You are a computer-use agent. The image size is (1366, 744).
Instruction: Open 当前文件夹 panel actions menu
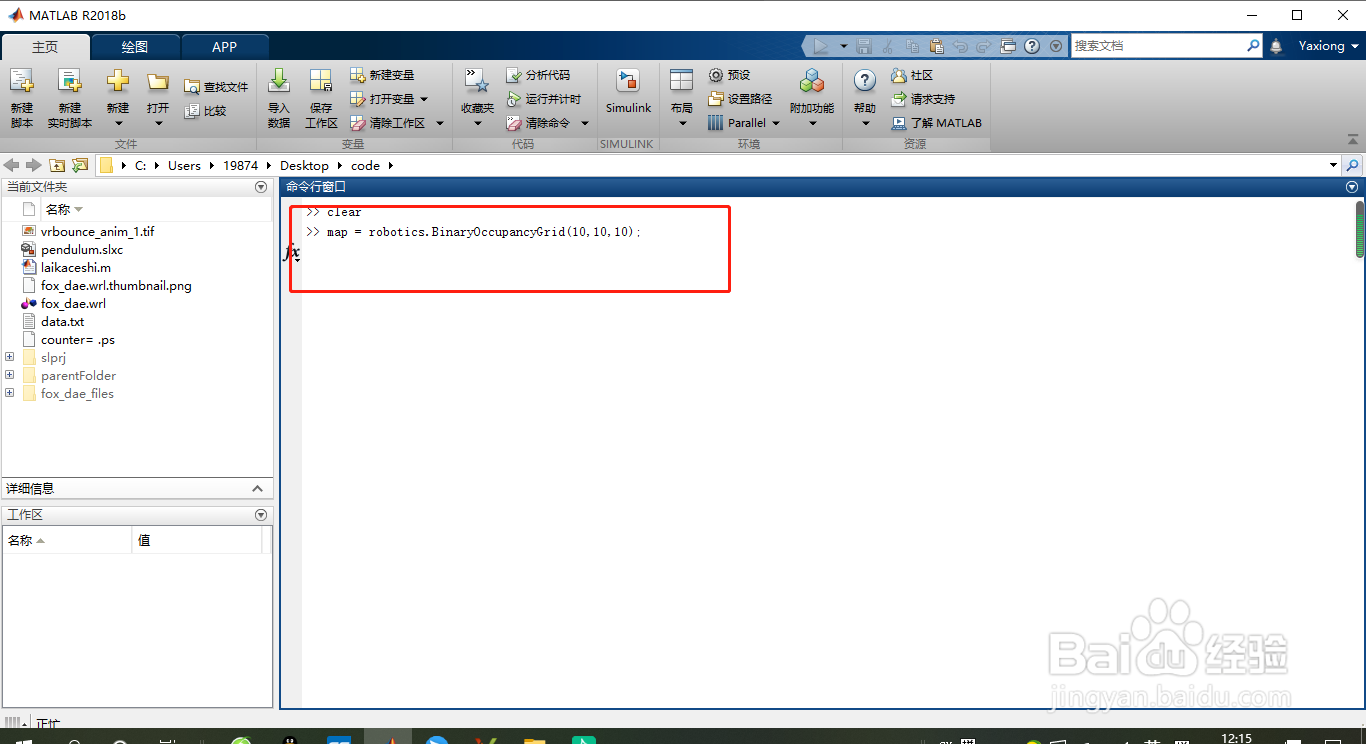tap(261, 187)
